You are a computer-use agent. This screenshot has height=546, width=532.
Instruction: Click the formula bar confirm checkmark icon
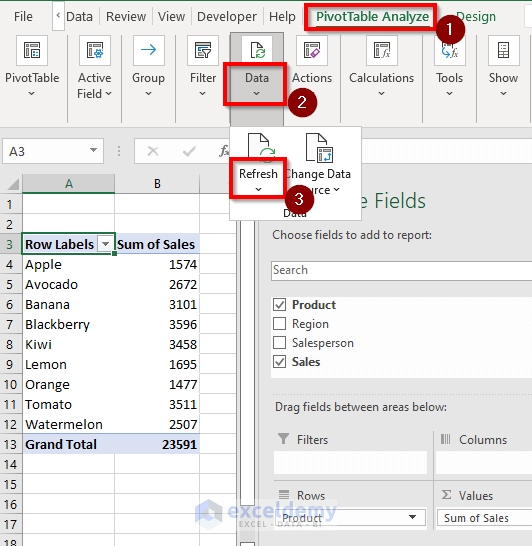189,151
